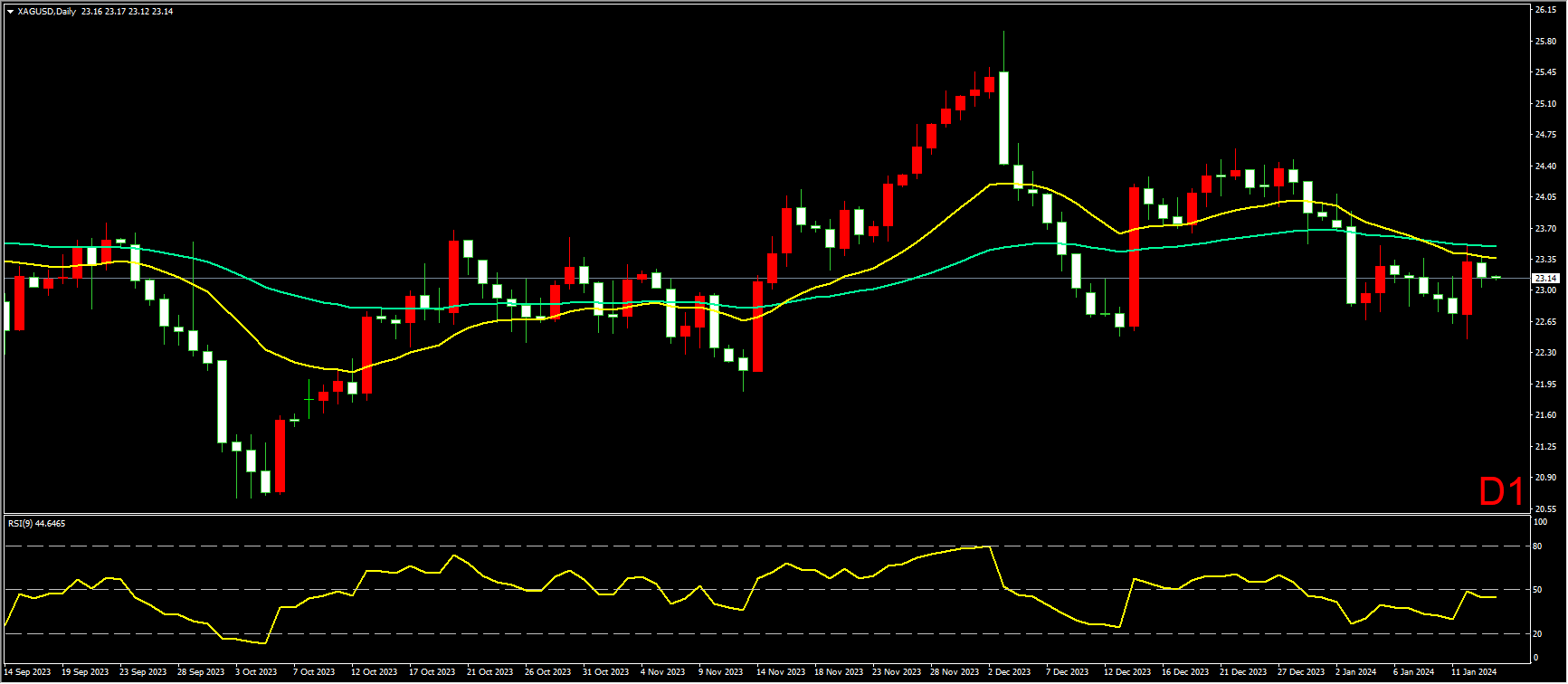1568x684 pixels.
Task: Click the OHLC values 23.16 23.17 23.12 23.14
Action: click(127, 12)
